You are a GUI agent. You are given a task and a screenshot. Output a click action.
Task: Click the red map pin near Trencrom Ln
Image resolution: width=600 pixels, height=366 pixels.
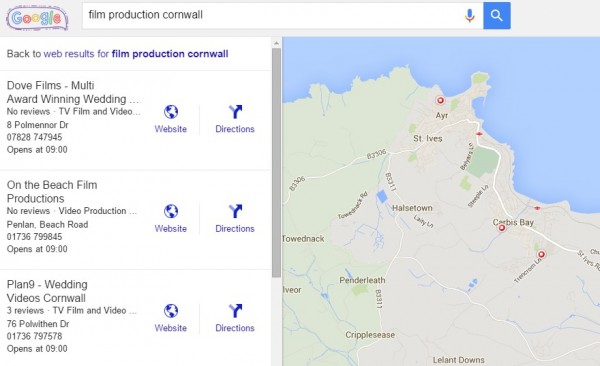541,254
